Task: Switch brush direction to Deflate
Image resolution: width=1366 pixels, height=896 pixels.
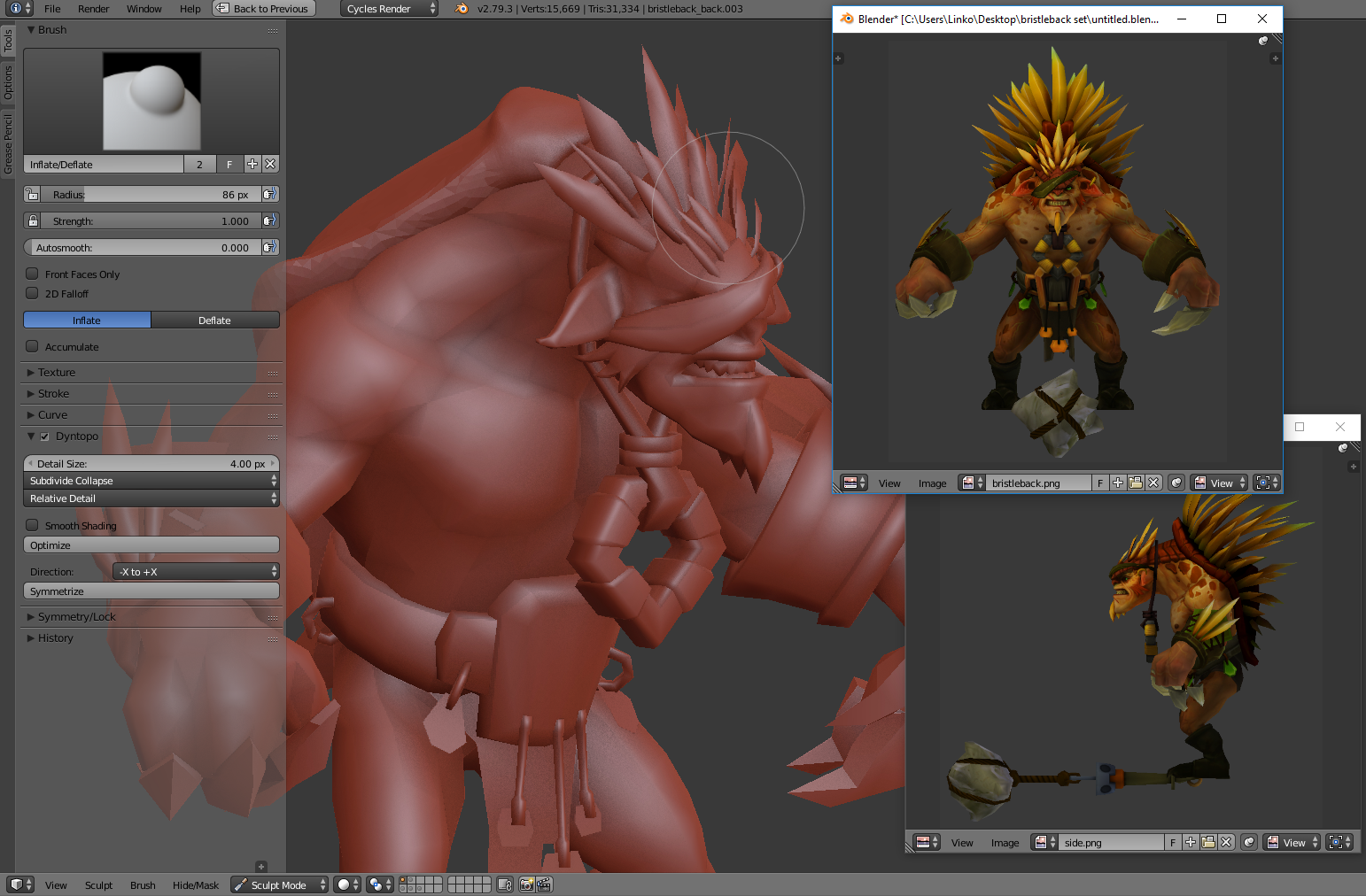Action: tap(215, 320)
